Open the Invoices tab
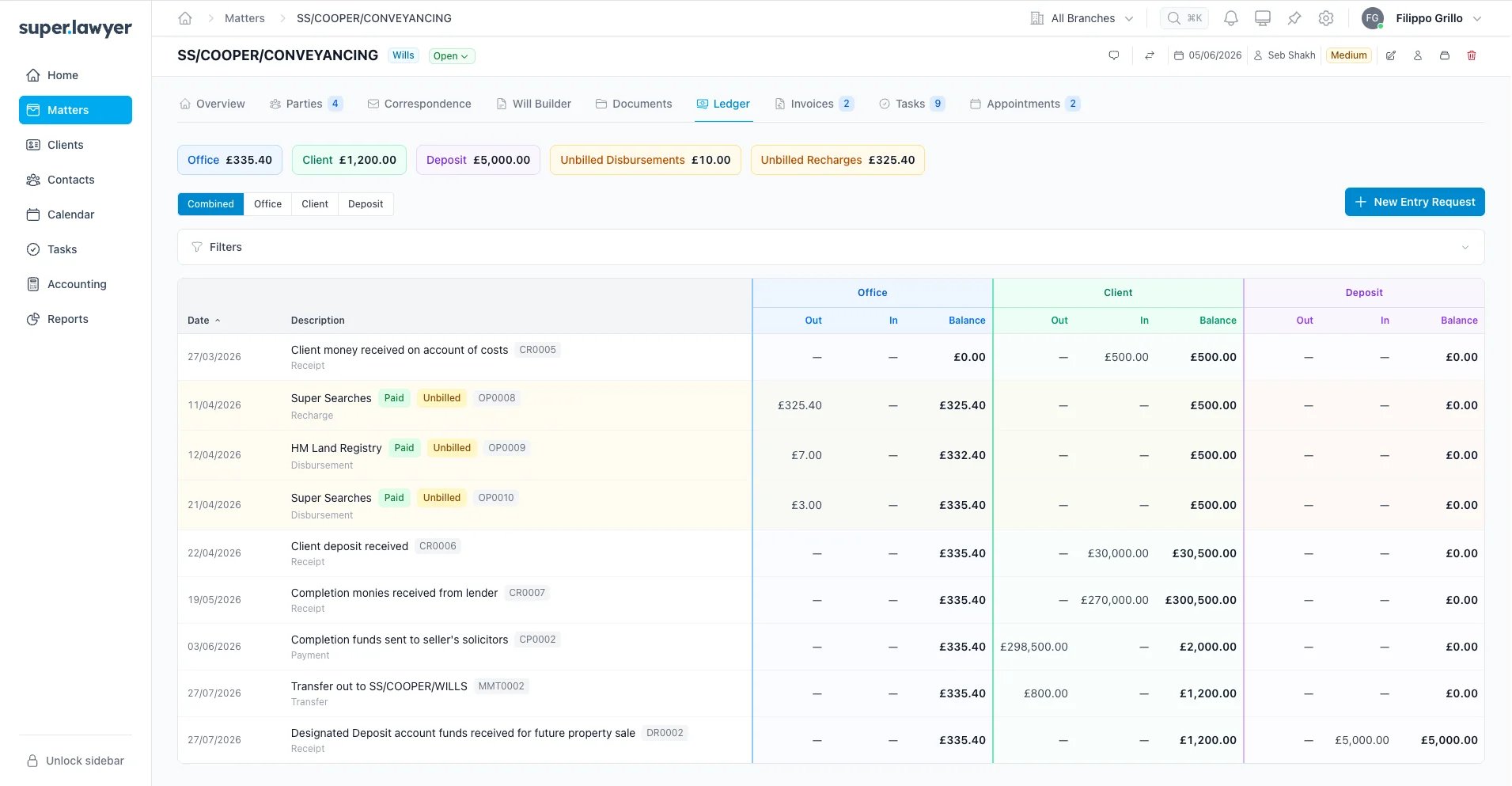This screenshot has height=786, width=1512. pos(814,104)
